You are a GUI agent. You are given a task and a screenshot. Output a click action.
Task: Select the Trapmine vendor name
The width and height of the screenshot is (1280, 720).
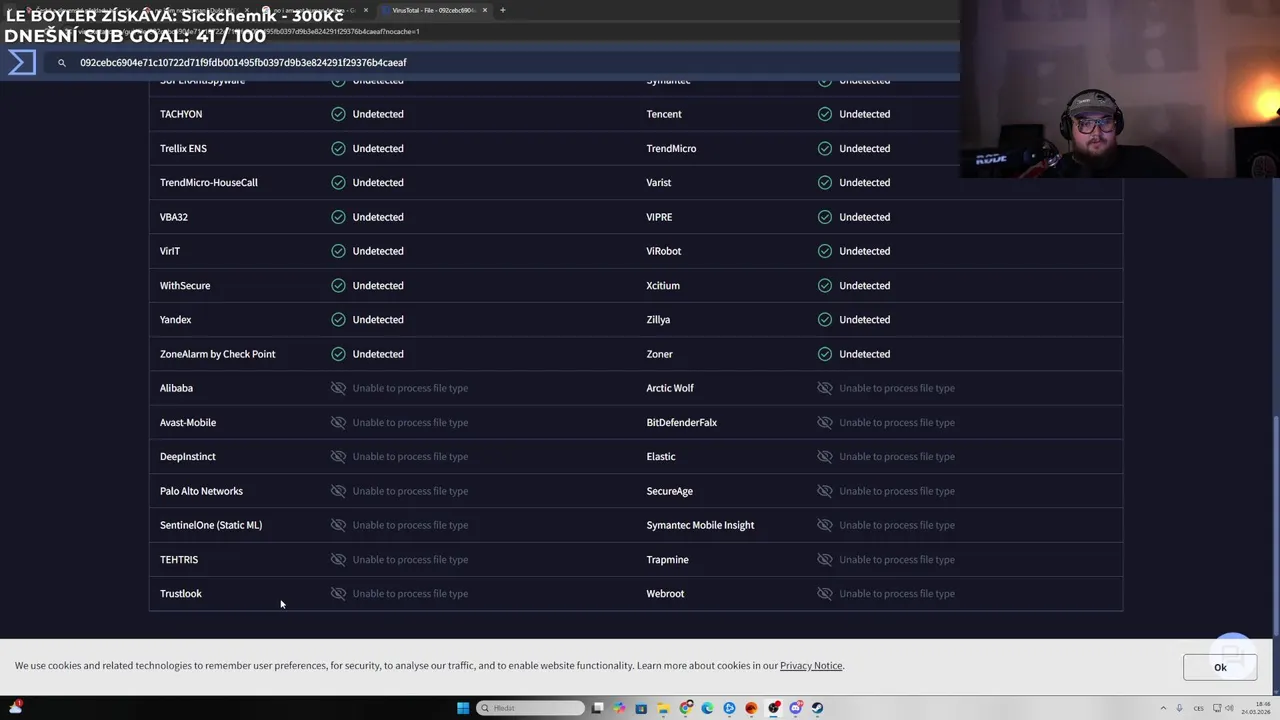pyautogui.click(x=667, y=559)
